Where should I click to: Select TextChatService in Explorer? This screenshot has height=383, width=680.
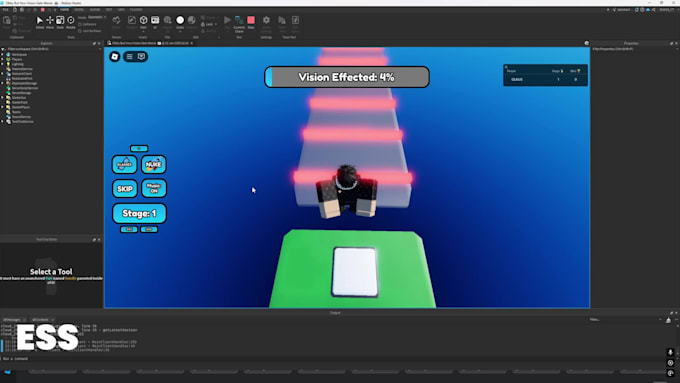(22, 121)
